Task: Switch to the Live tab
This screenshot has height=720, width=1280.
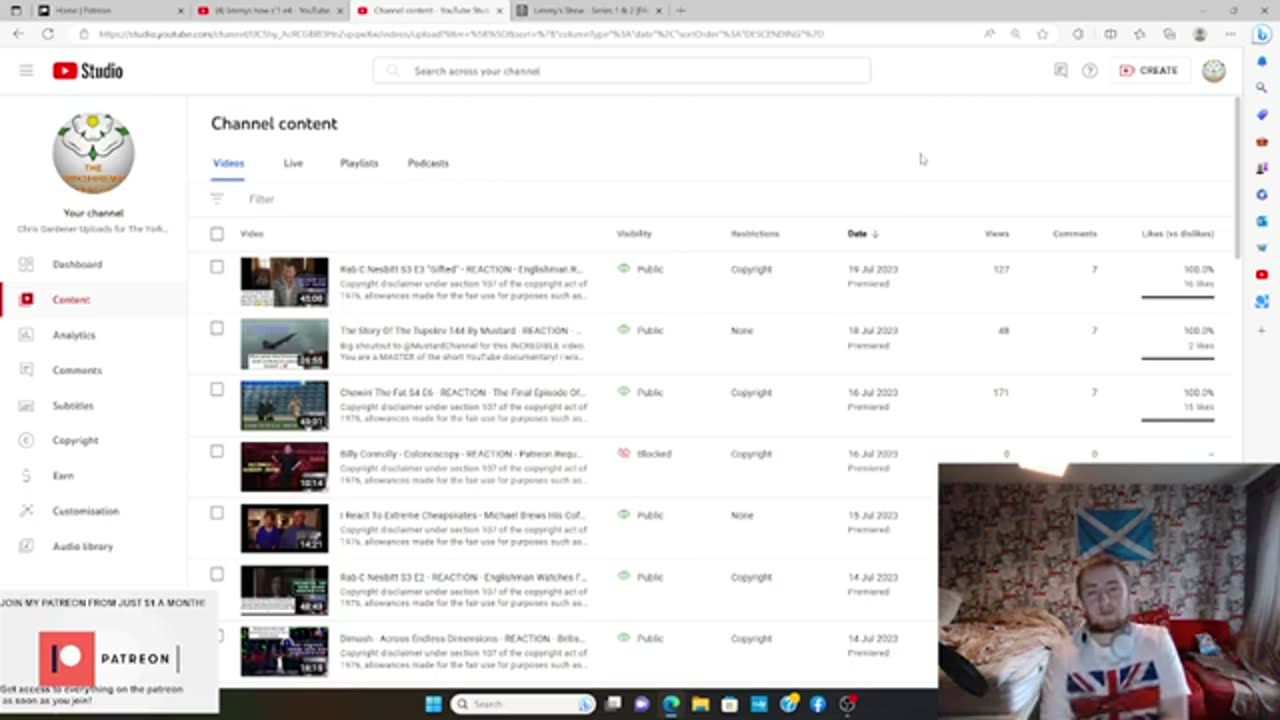Action: tap(293, 163)
